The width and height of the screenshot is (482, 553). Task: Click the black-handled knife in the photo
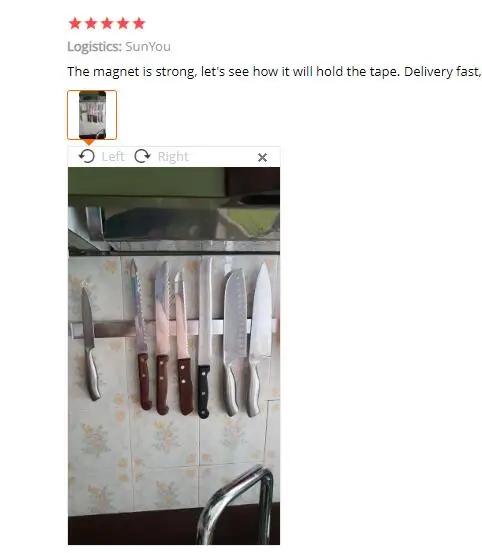(x=205, y=338)
